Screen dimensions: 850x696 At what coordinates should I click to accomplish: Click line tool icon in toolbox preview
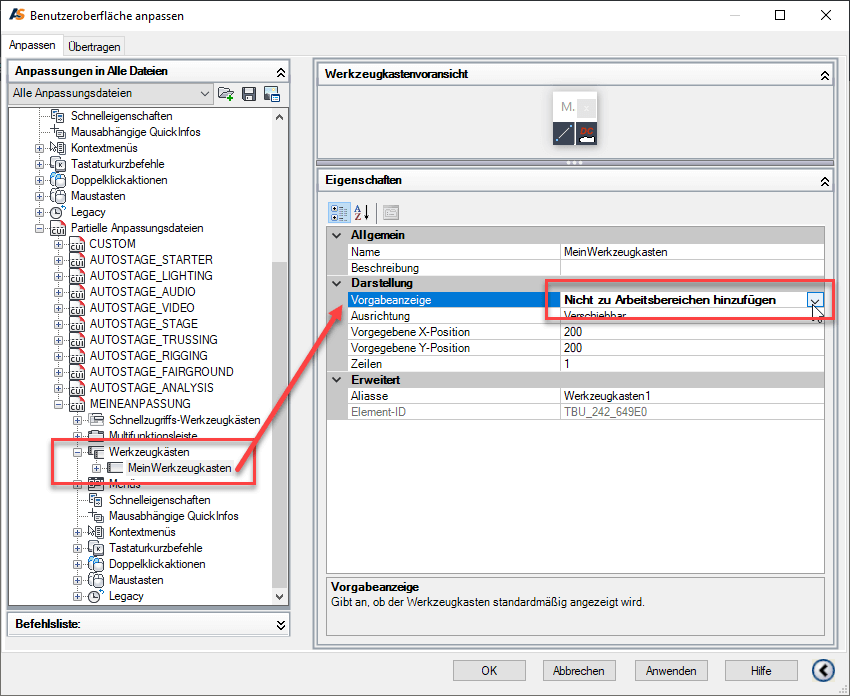coord(564,133)
